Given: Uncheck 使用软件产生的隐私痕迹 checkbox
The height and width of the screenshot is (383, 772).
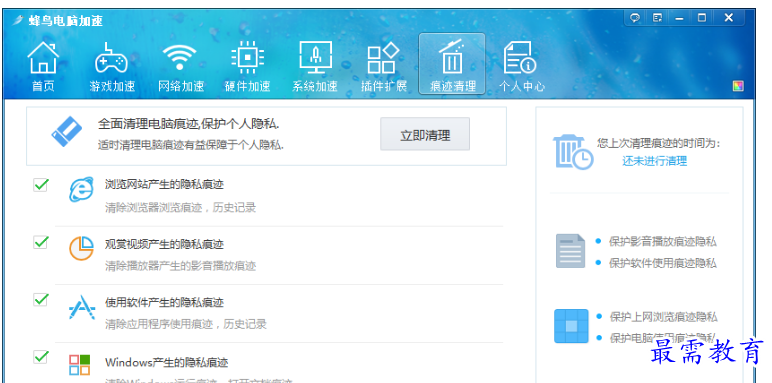Looking at the screenshot, I should (x=40, y=299).
